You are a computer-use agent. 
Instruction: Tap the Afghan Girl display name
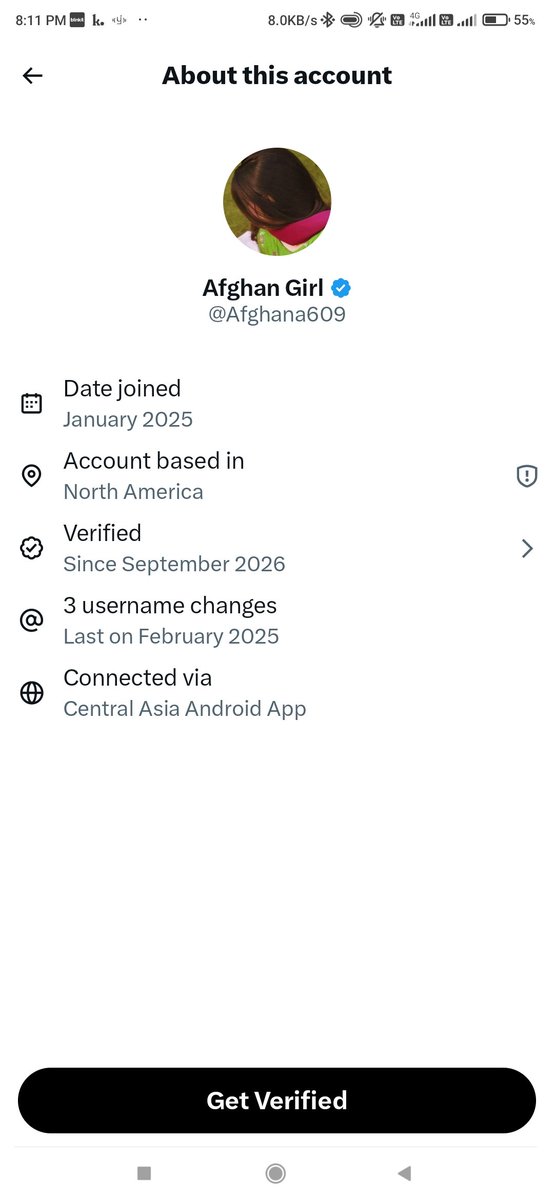263,288
